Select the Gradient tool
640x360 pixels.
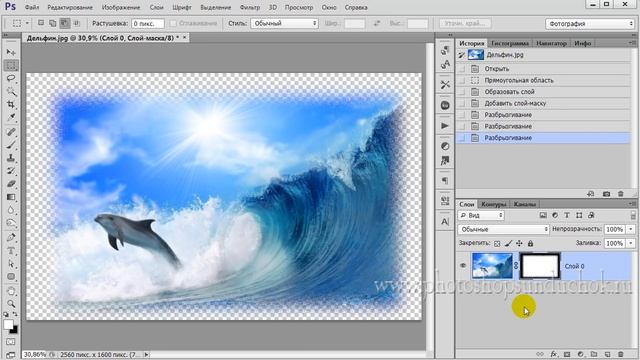(x=11, y=197)
